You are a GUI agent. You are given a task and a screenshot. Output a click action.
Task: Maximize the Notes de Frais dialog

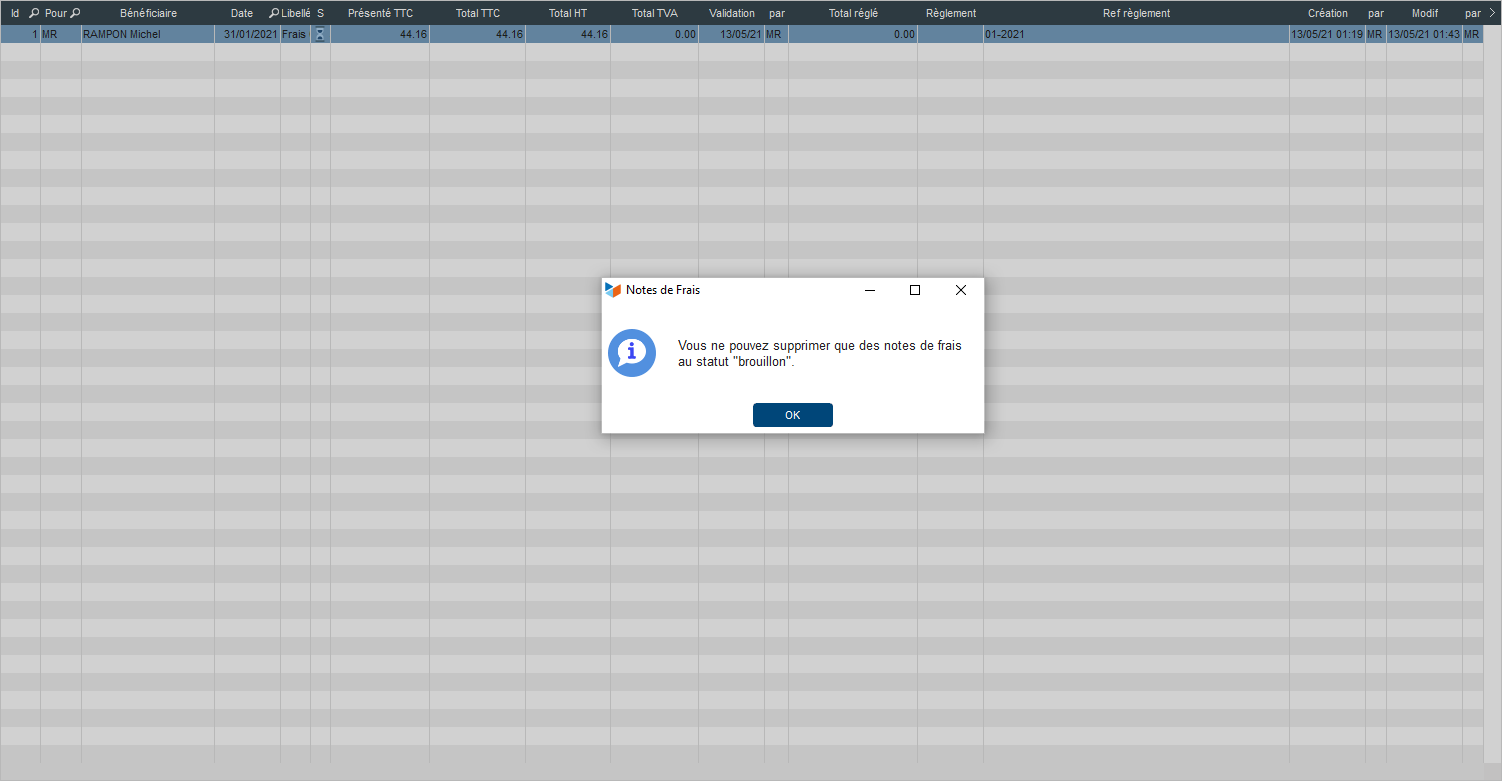[x=914, y=290]
